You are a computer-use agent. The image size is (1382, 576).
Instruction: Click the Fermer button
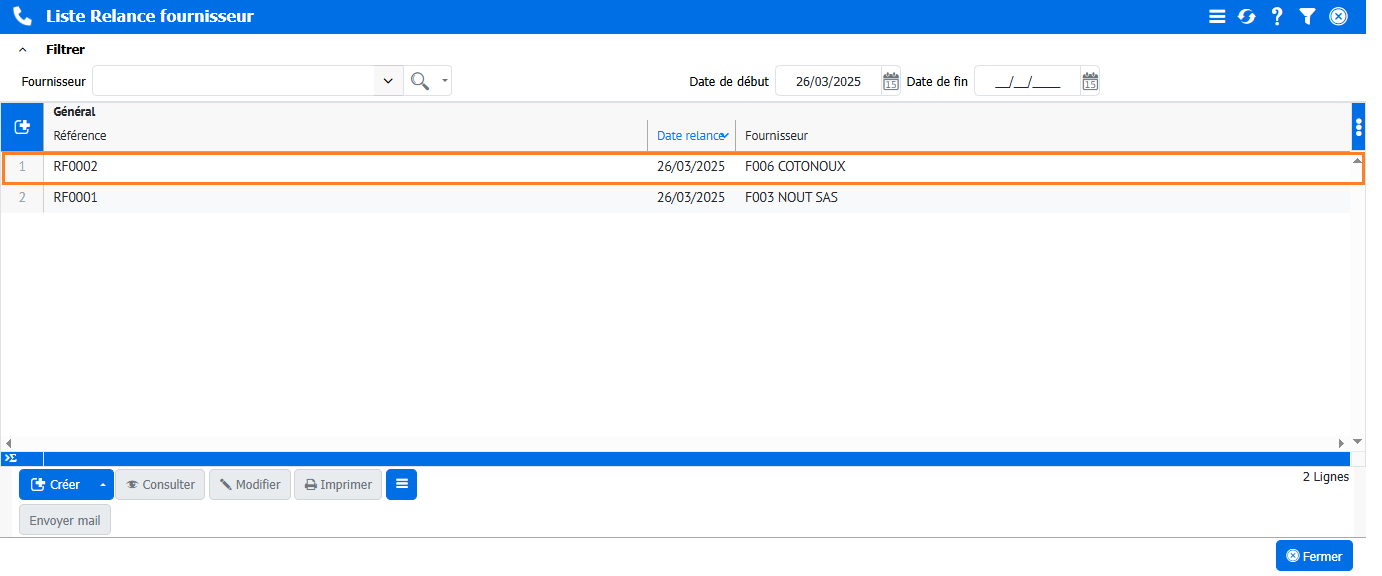coord(1314,556)
